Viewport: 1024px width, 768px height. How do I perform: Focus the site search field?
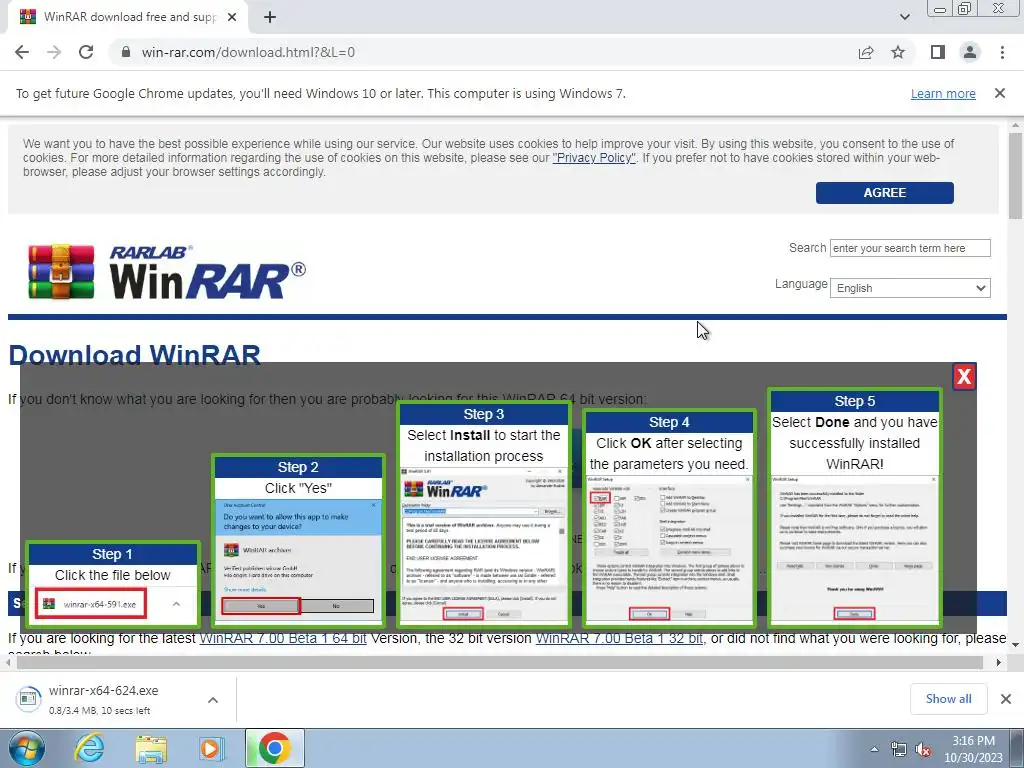[910, 248]
